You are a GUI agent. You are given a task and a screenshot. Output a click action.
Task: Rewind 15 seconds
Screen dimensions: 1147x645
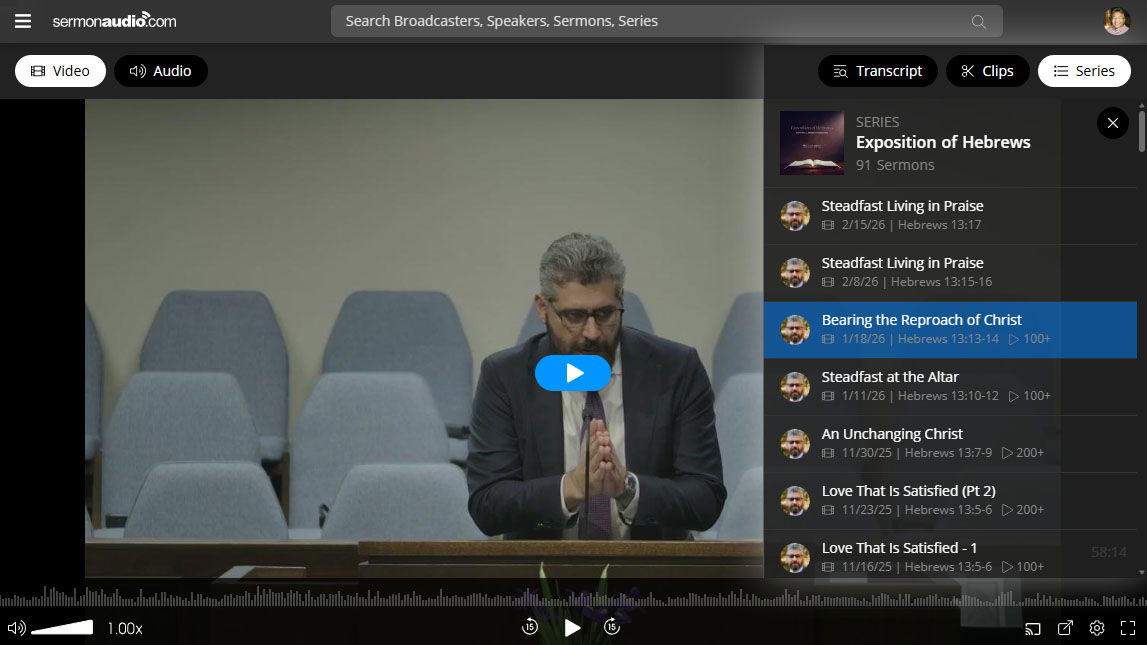tap(530, 627)
